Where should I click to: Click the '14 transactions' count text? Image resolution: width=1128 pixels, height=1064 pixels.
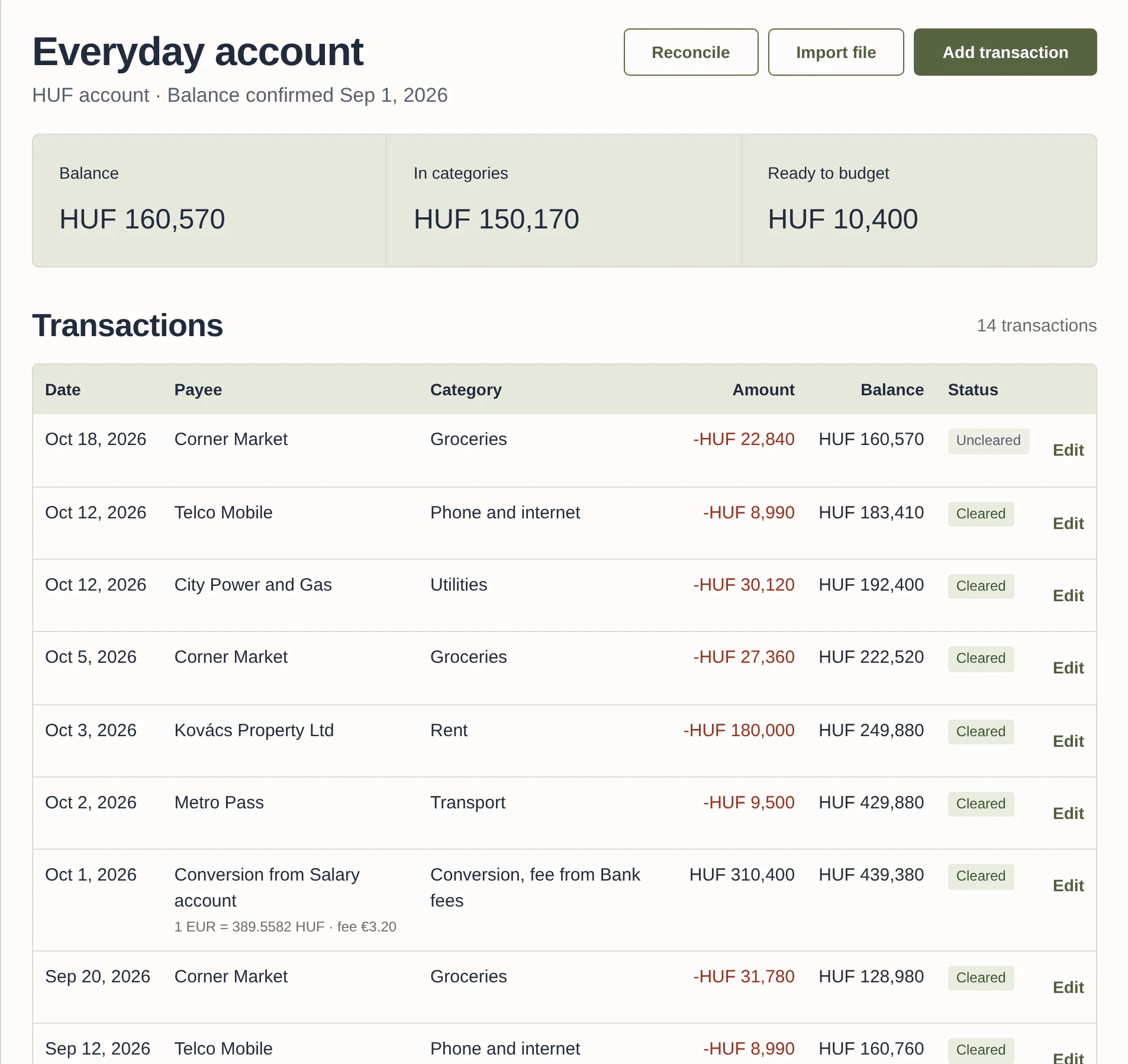(x=1036, y=325)
